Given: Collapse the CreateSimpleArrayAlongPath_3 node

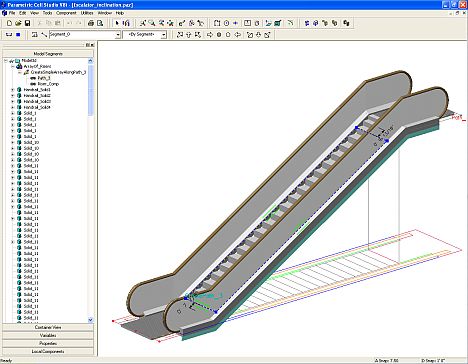Looking at the screenshot, I should click(x=19, y=72).
